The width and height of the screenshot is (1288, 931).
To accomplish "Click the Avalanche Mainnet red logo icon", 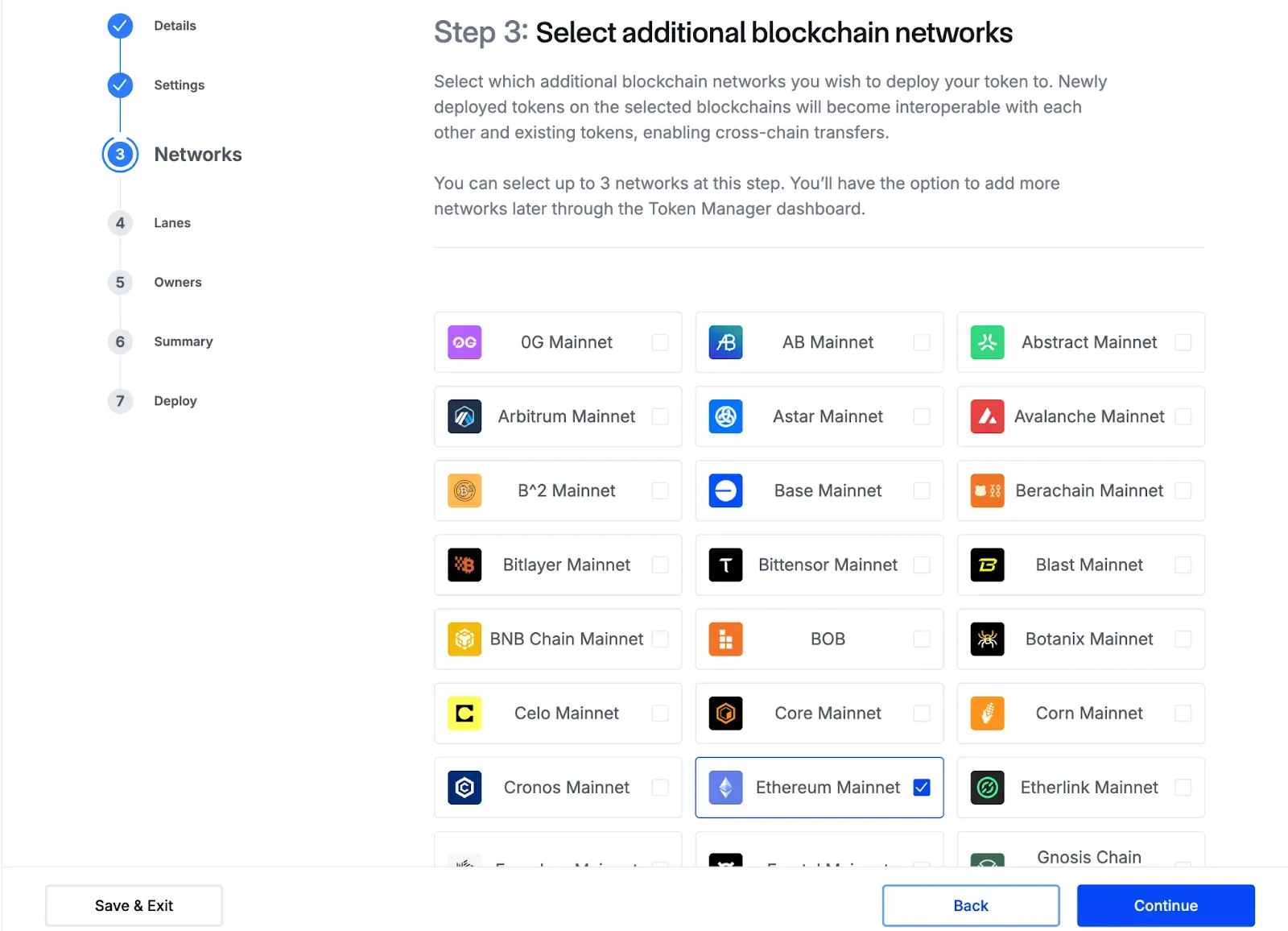I will point(987,416).
